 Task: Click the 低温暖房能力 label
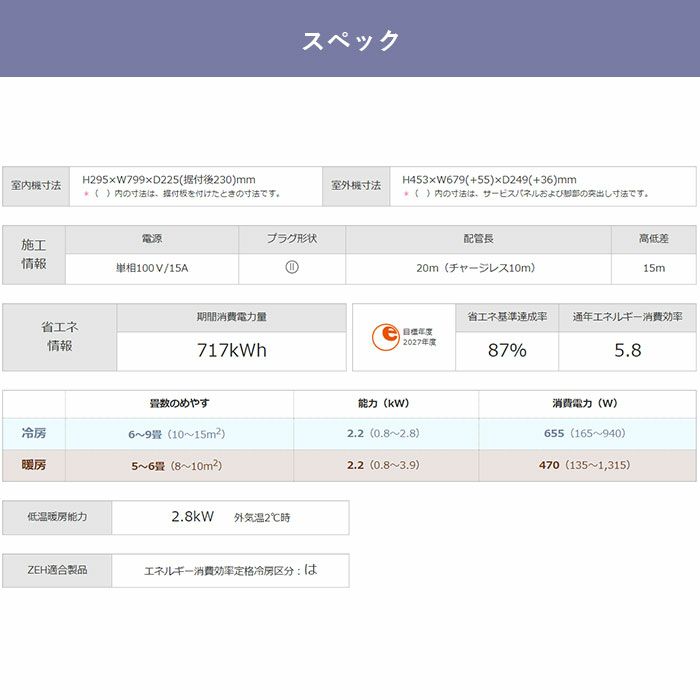coord(57,517)
